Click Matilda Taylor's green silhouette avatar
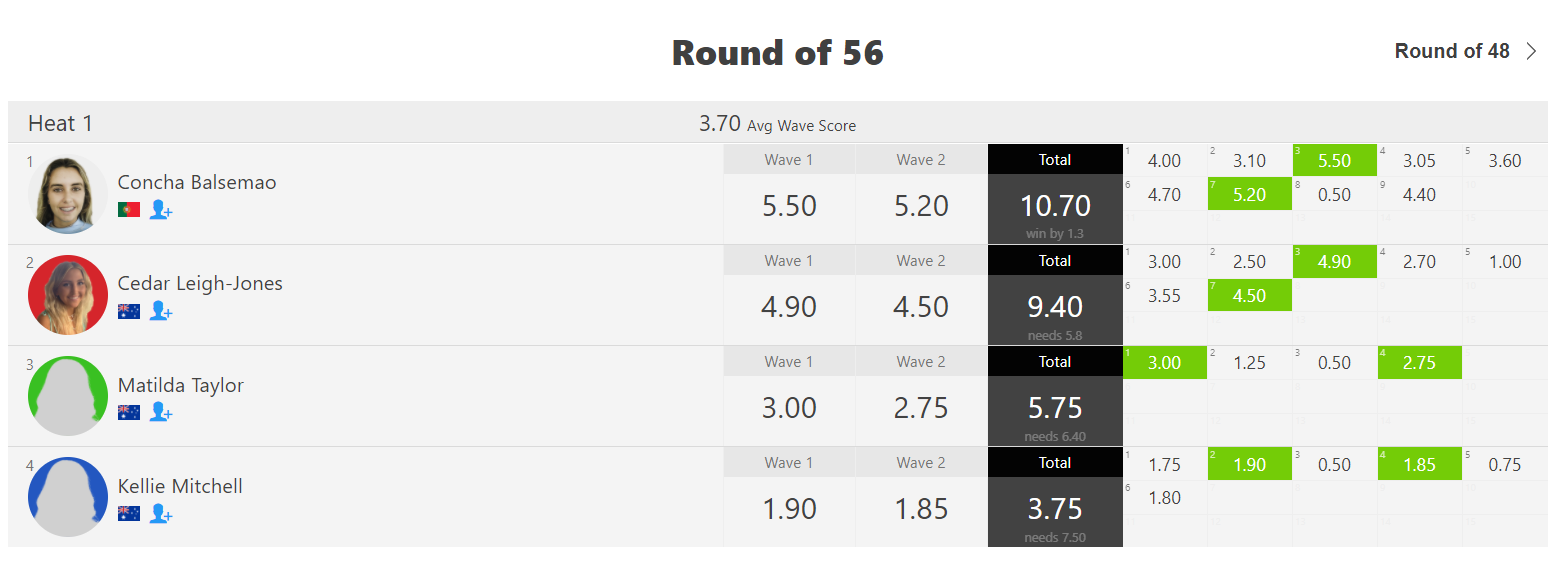 [x=68, y=396]
